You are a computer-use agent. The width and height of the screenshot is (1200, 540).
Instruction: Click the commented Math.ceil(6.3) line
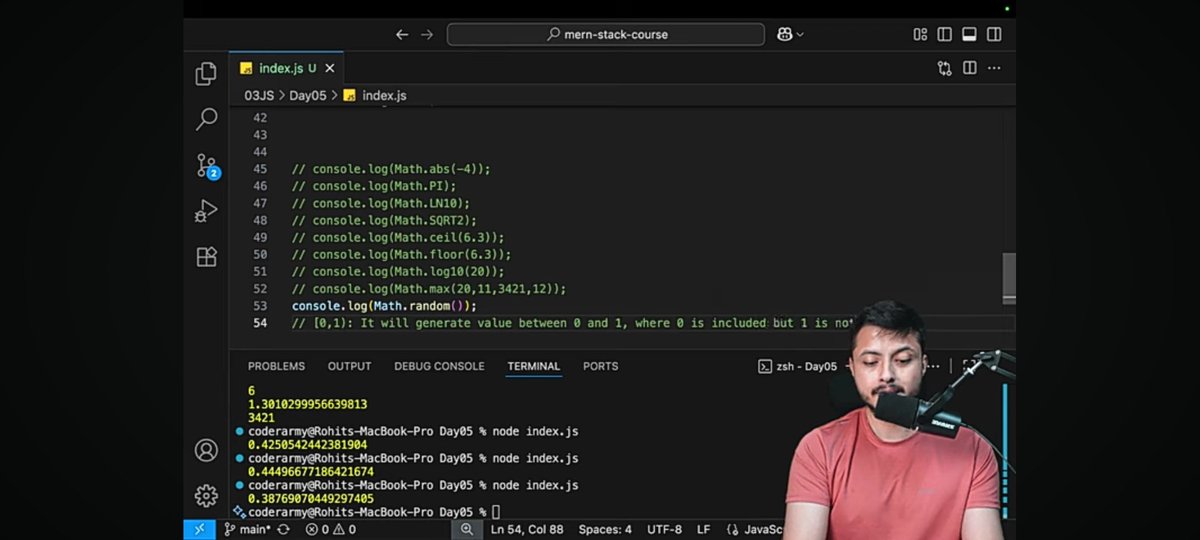pyautogui.click(x=398, y=237)
